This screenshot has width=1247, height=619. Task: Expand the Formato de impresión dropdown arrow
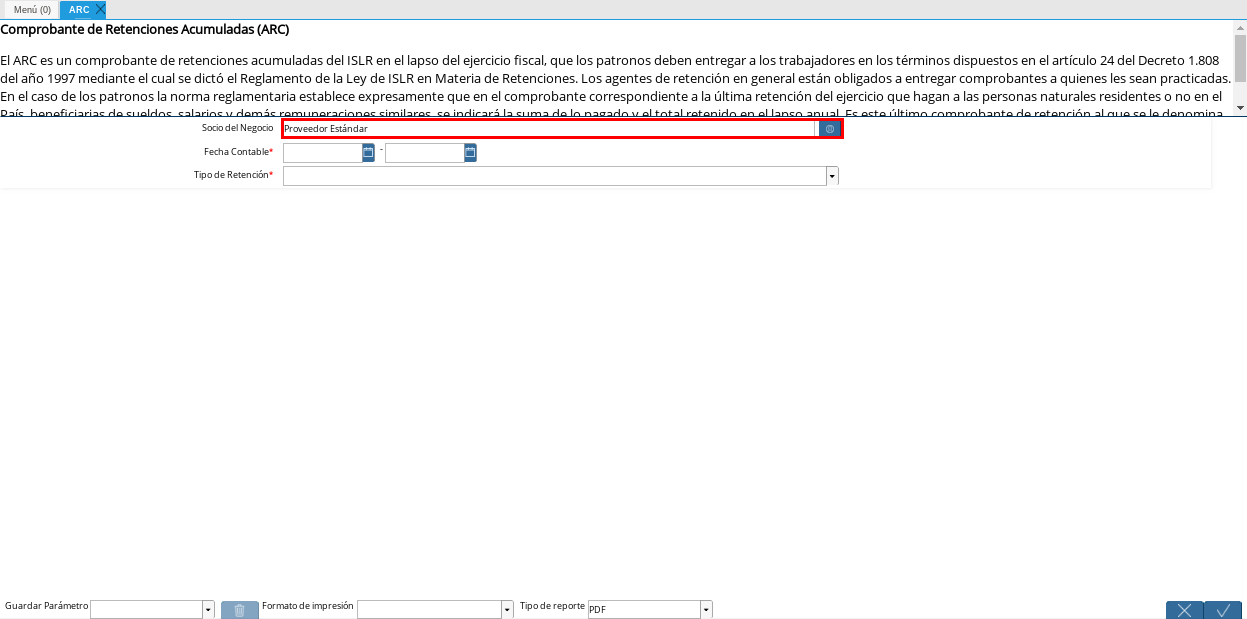point(507,610)
